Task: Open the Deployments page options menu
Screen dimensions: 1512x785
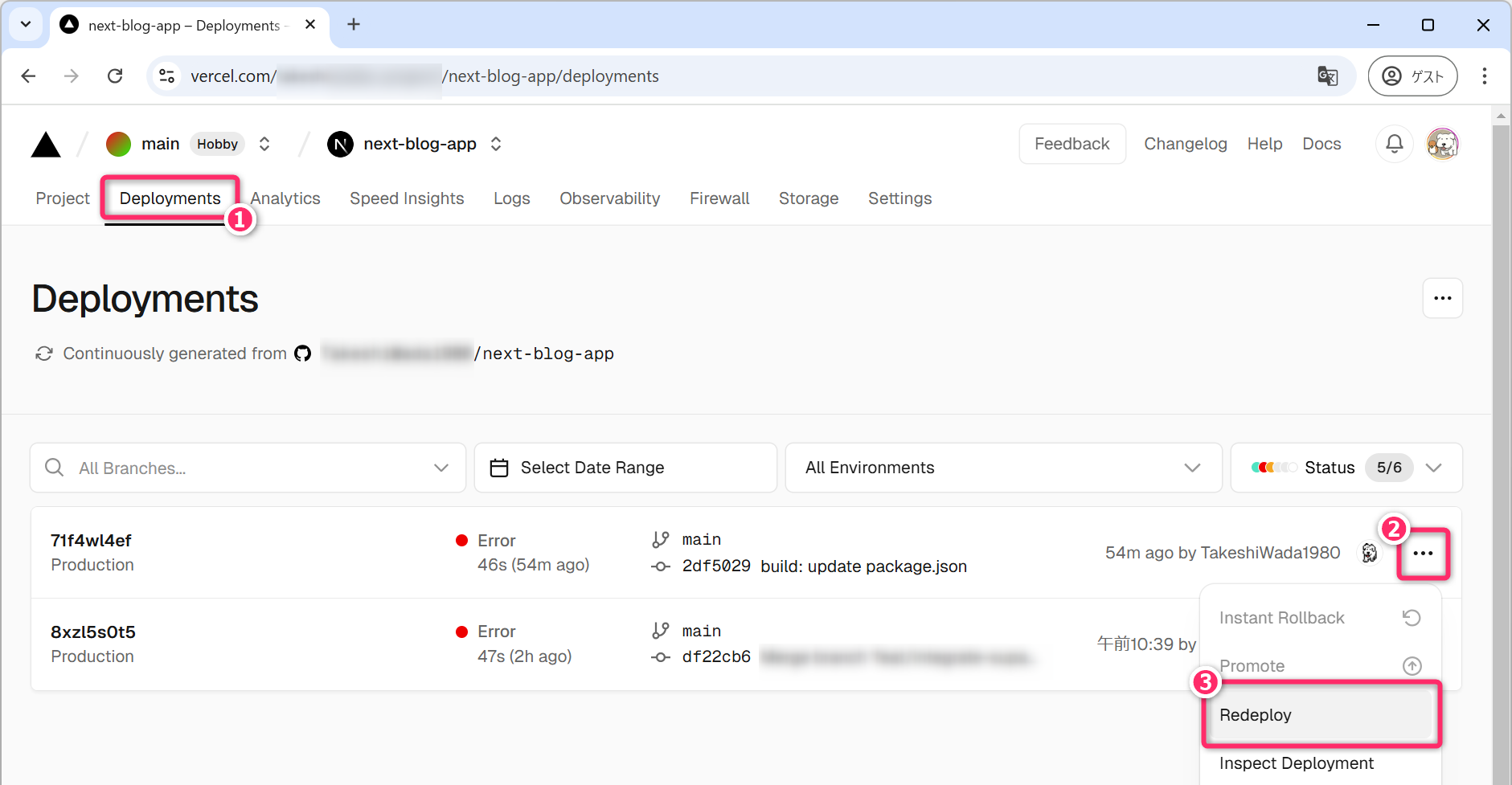Action: pyautogui.click(x=1442, y=298)
